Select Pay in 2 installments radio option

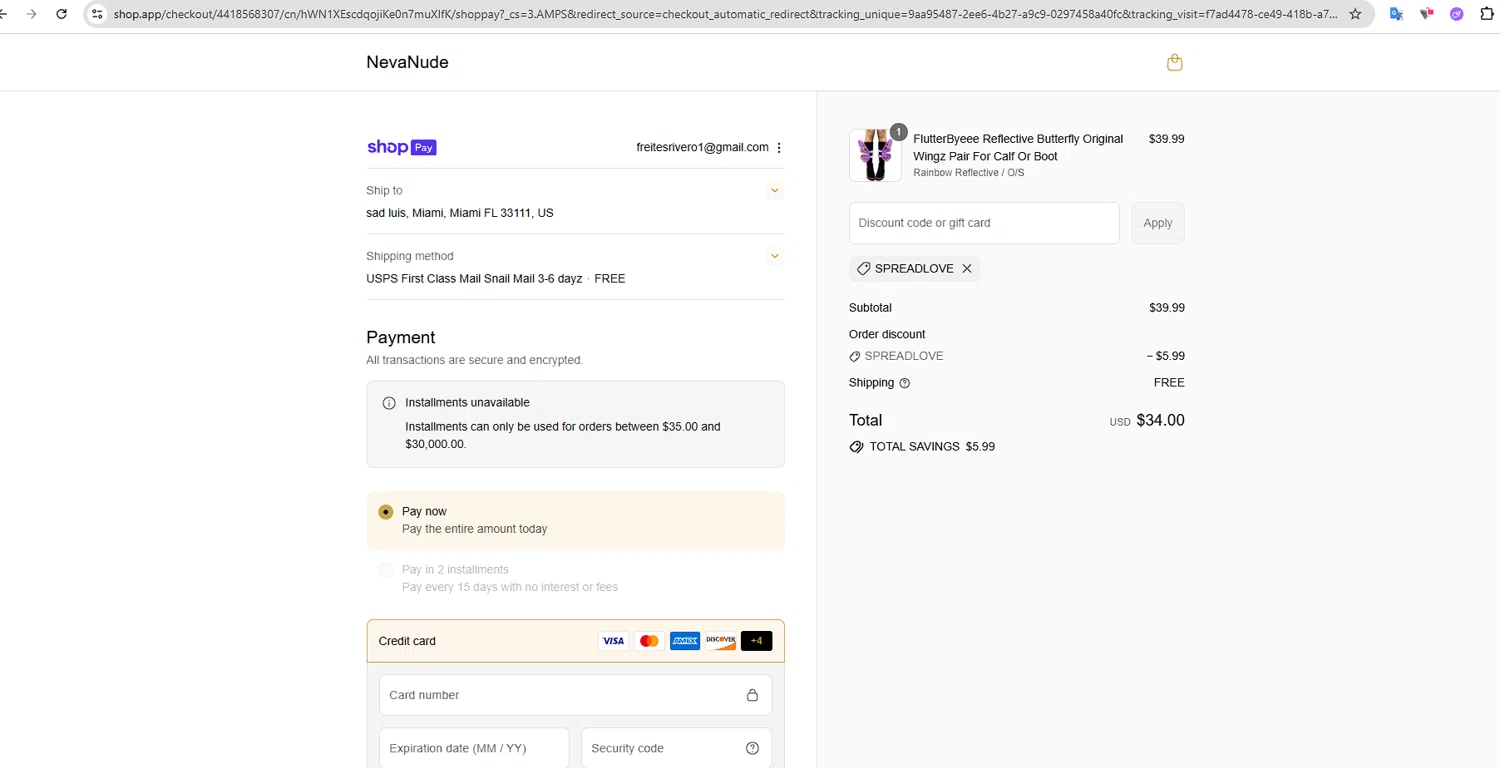(x=386, y=570)
